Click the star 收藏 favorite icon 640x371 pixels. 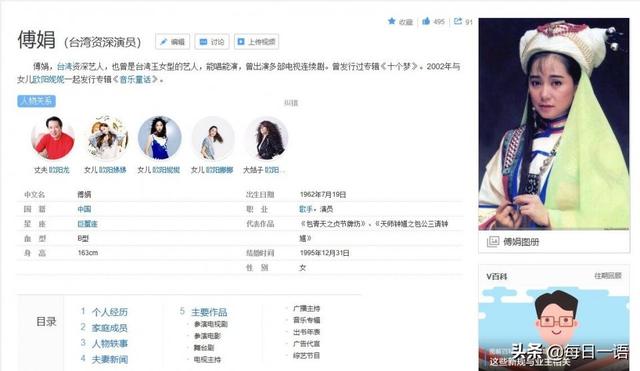(x=392, y=21)
